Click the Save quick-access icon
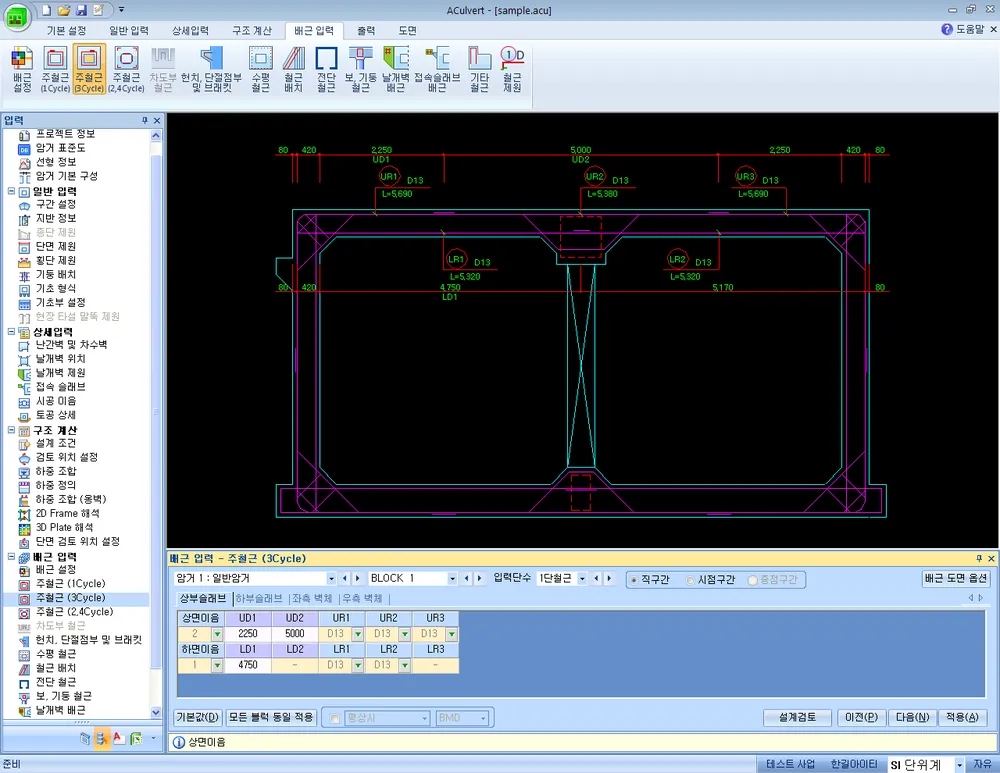 point(81,10)
